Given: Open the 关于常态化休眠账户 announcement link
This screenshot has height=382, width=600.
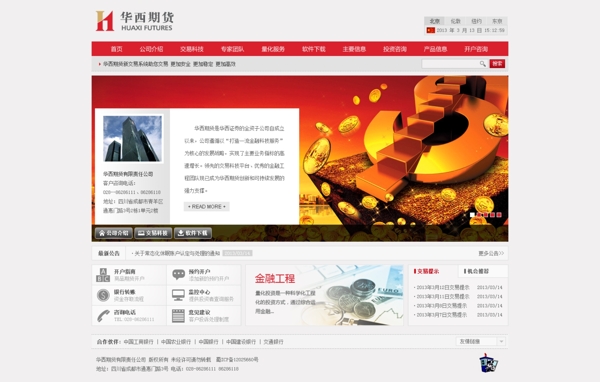Looking at the screenshot, I should click(177, 253).
